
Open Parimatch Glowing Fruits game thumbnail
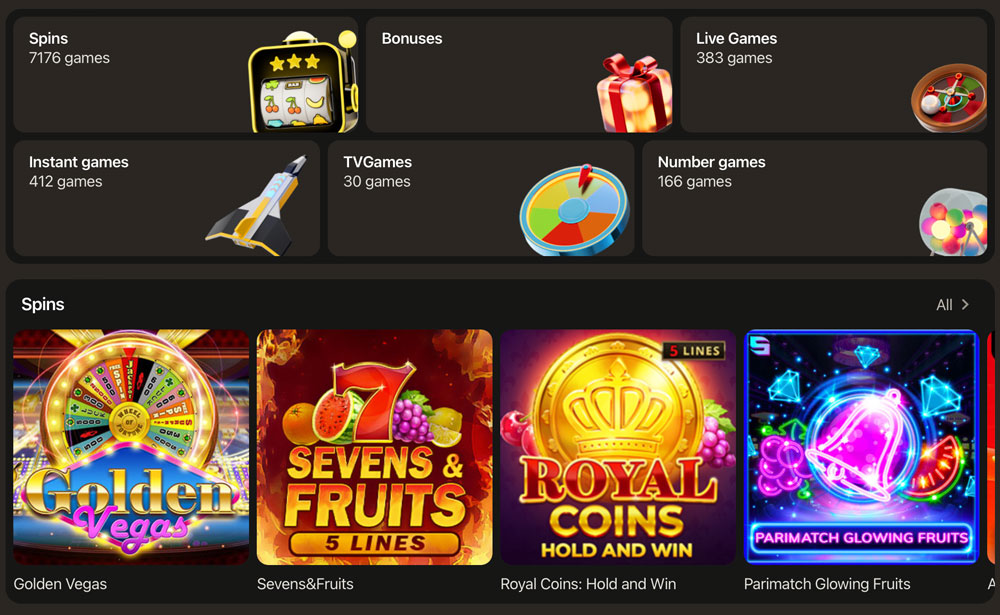[862, 447]
